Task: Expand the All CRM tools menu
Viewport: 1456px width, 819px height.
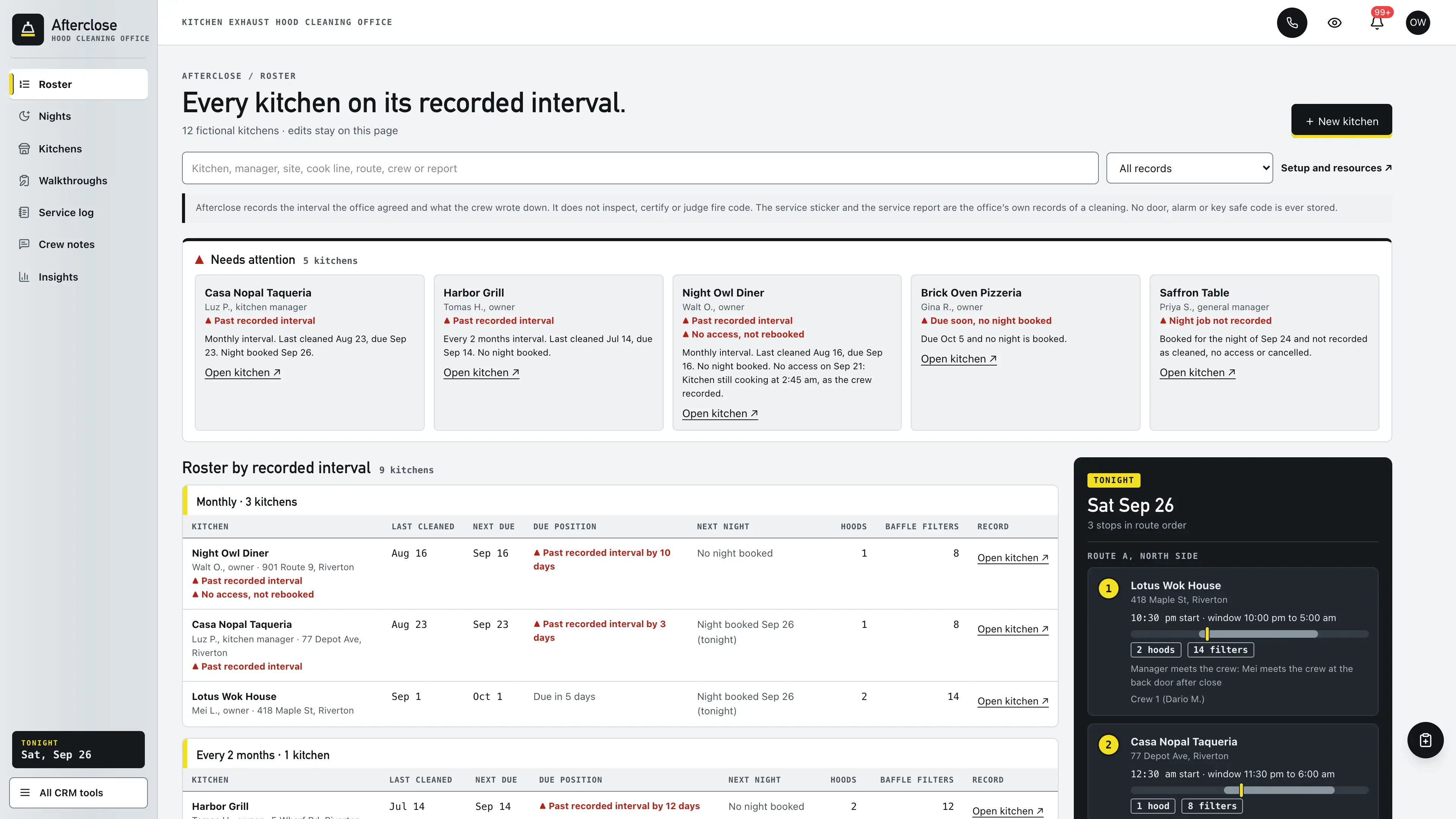Action: point(78,792)
